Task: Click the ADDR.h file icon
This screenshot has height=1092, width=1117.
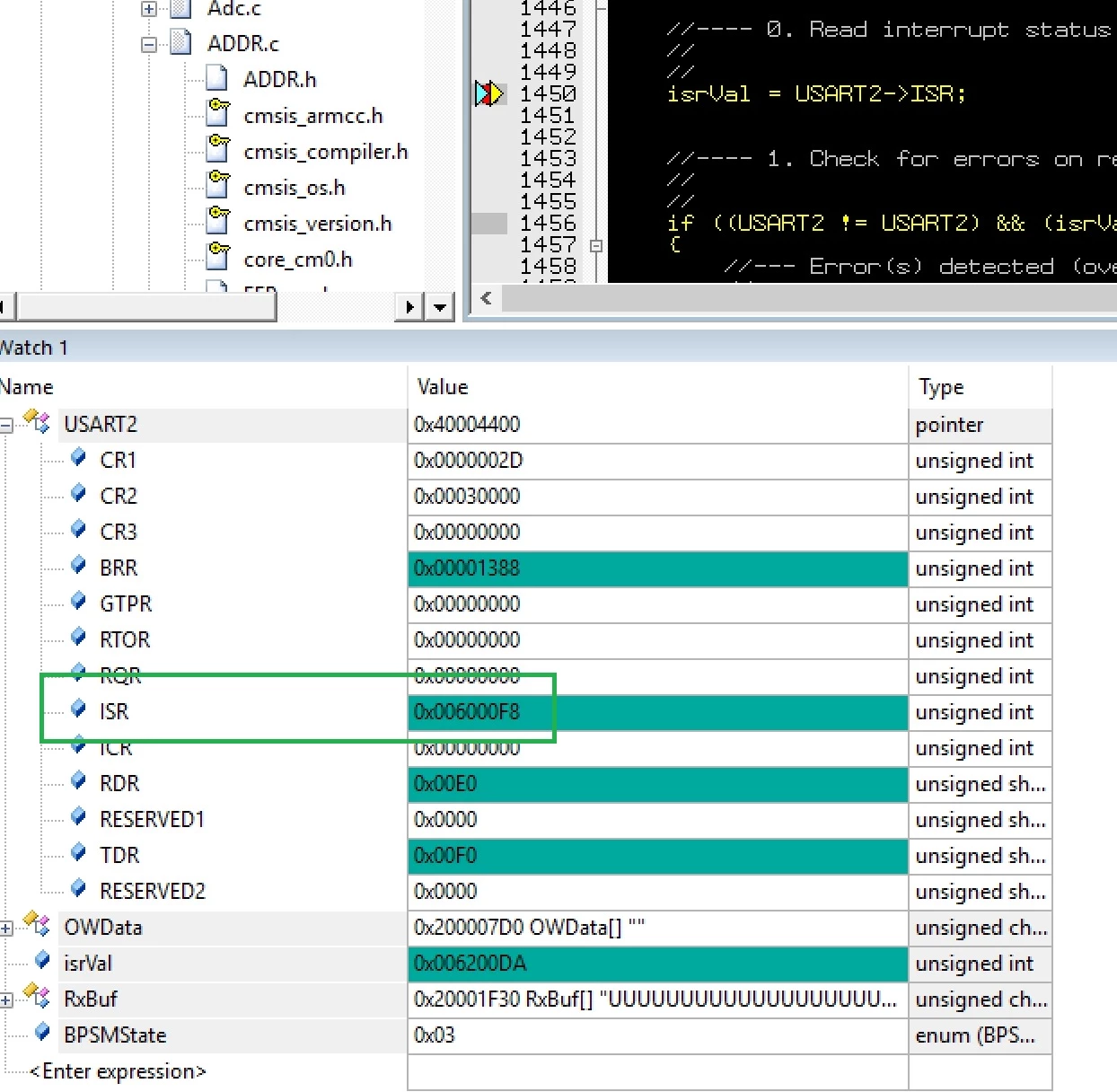Action: (x=216, y=79)
